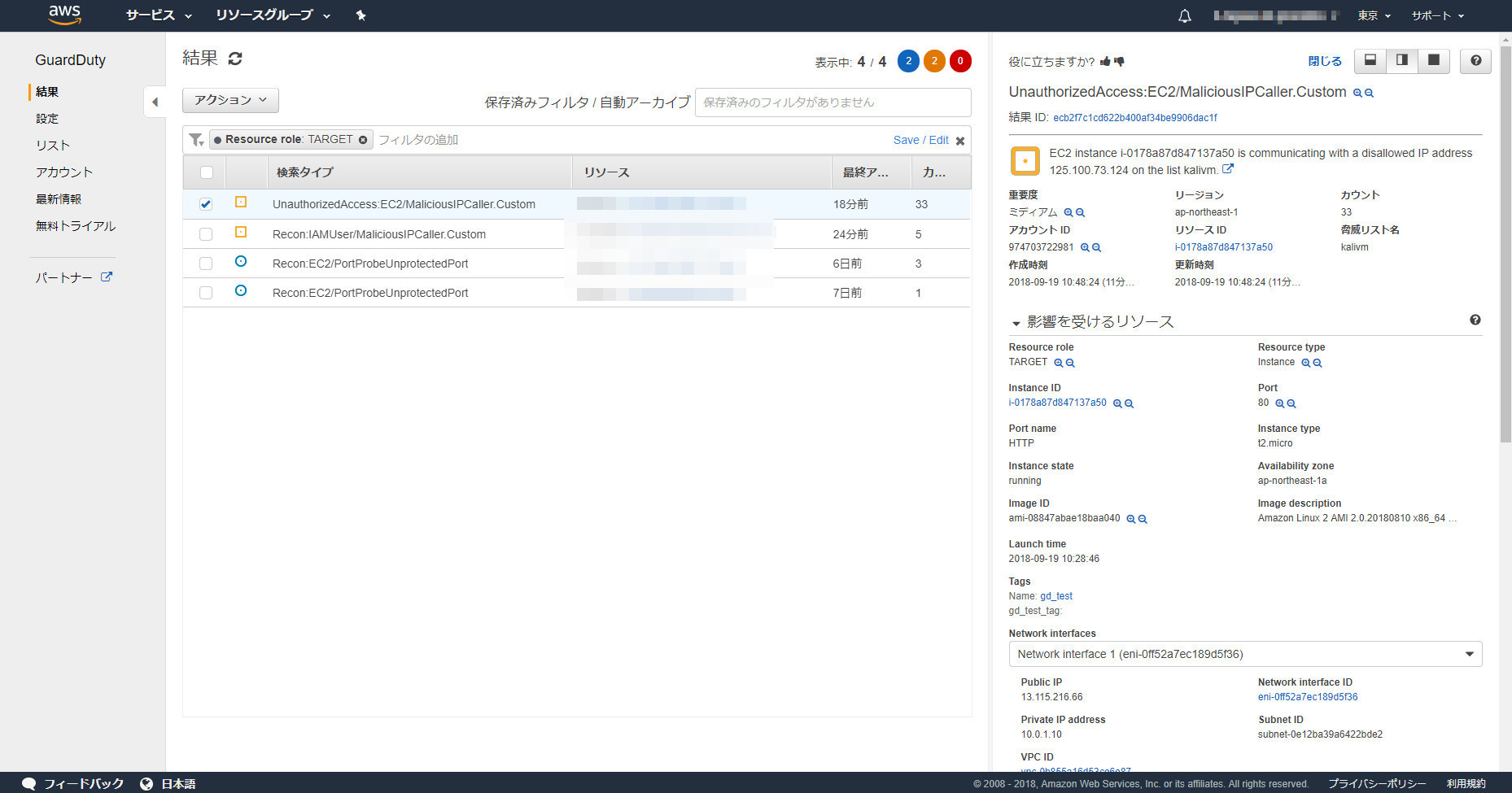Open the help question mark button

(x=1475, y=61)
